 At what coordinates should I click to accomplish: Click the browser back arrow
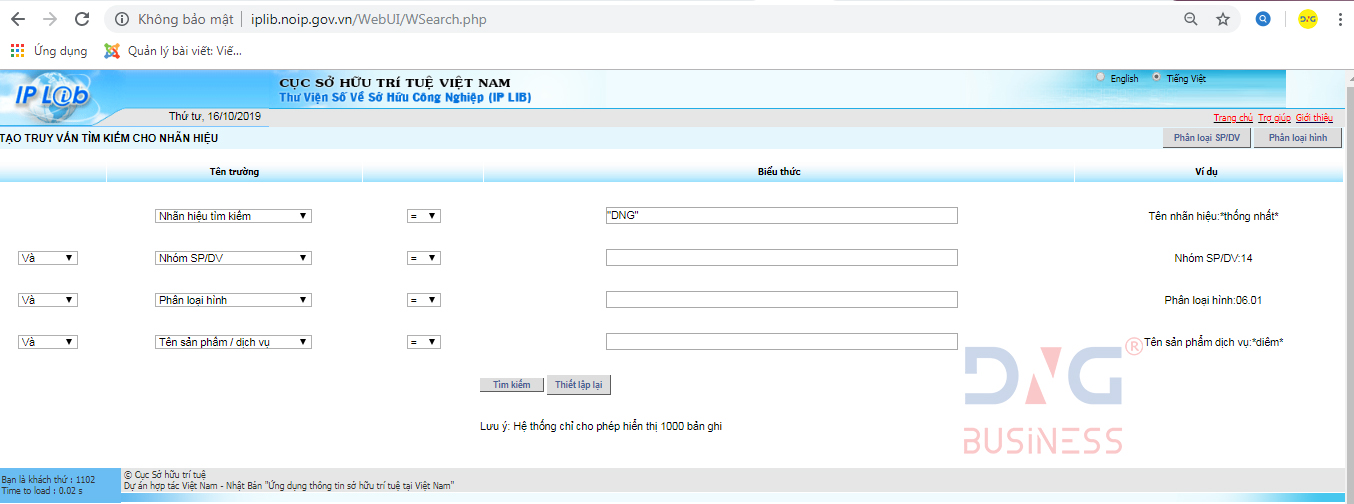tap(20, 19)
